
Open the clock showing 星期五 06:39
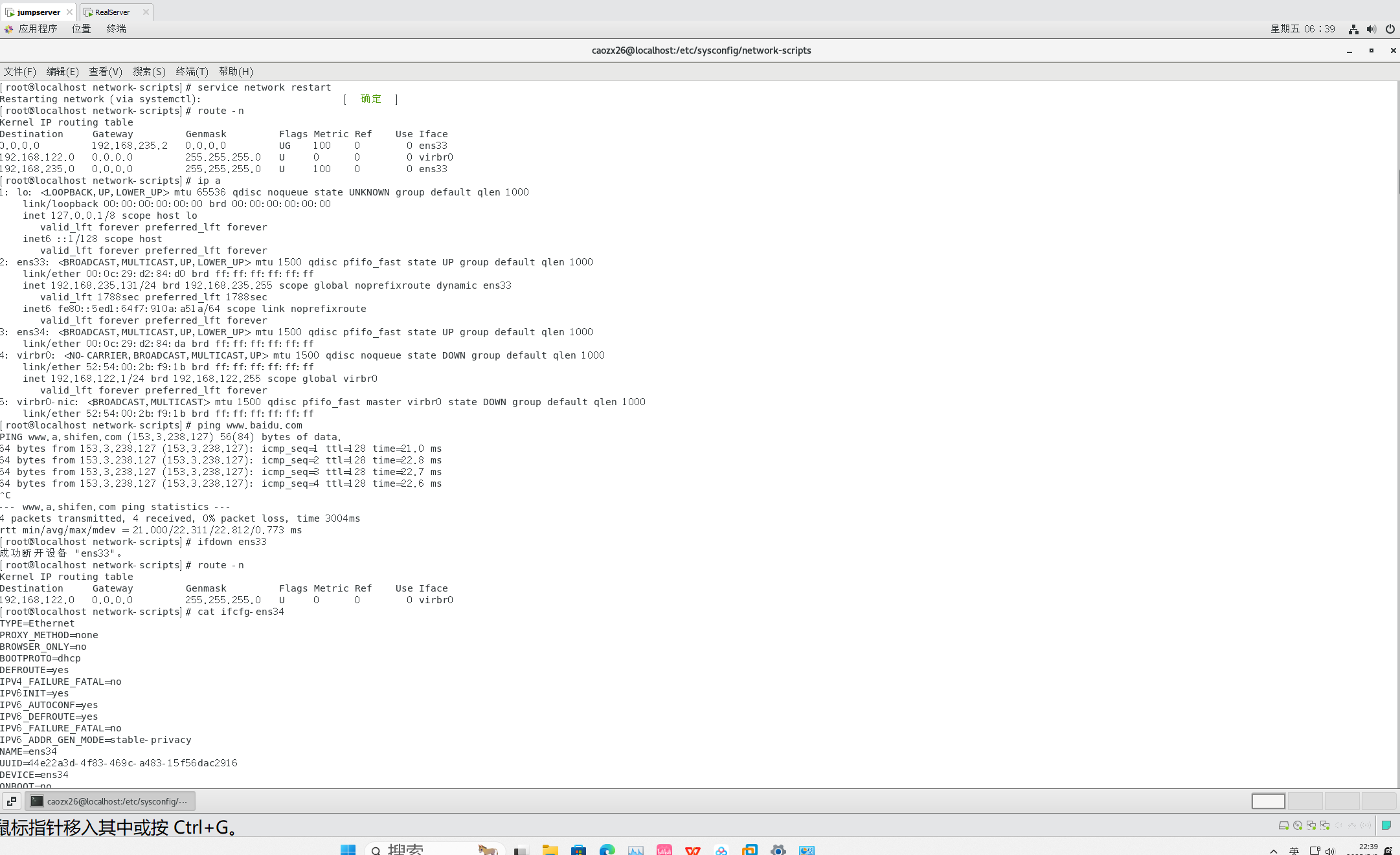(x=1302, y=29)
